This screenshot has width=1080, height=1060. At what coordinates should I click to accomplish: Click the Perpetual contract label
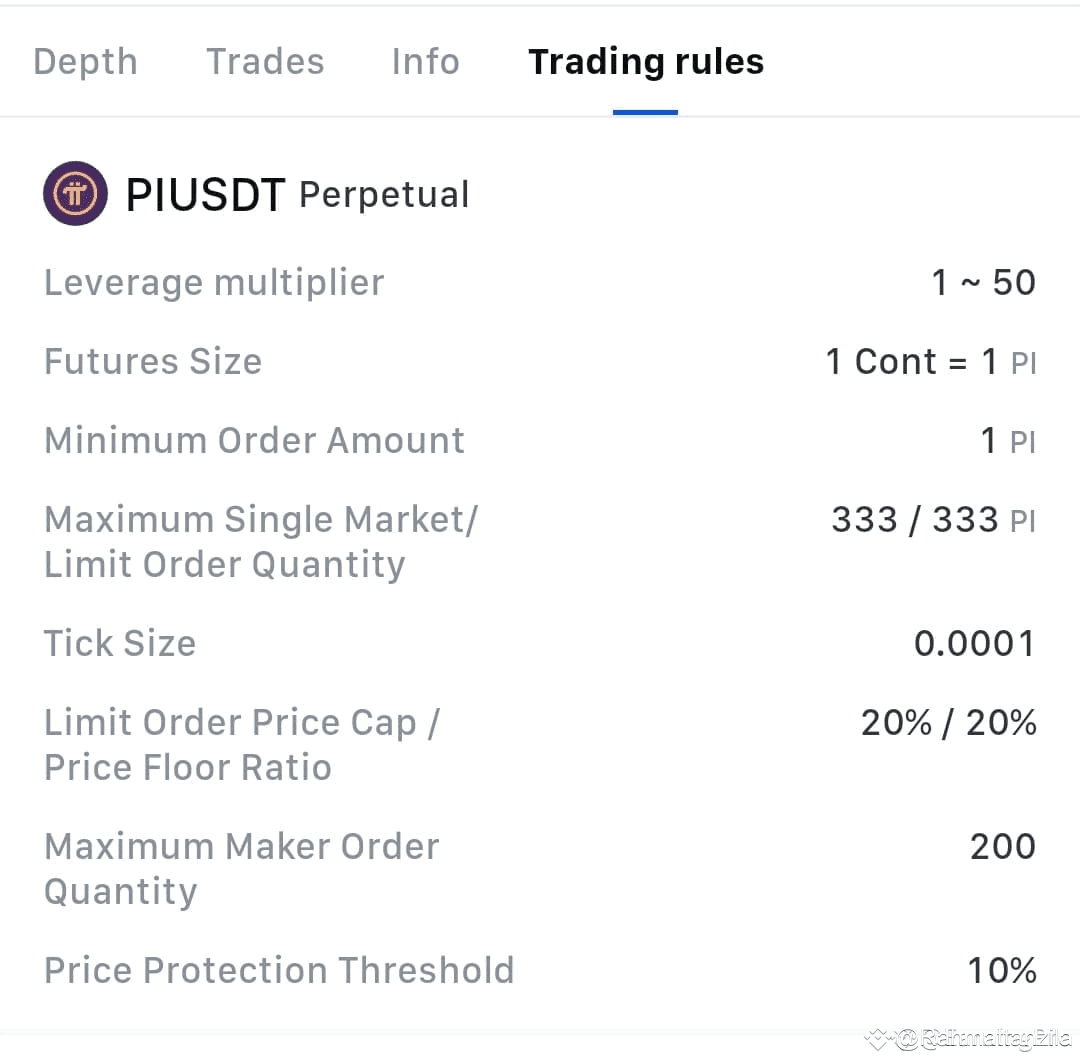pos(384,194)
